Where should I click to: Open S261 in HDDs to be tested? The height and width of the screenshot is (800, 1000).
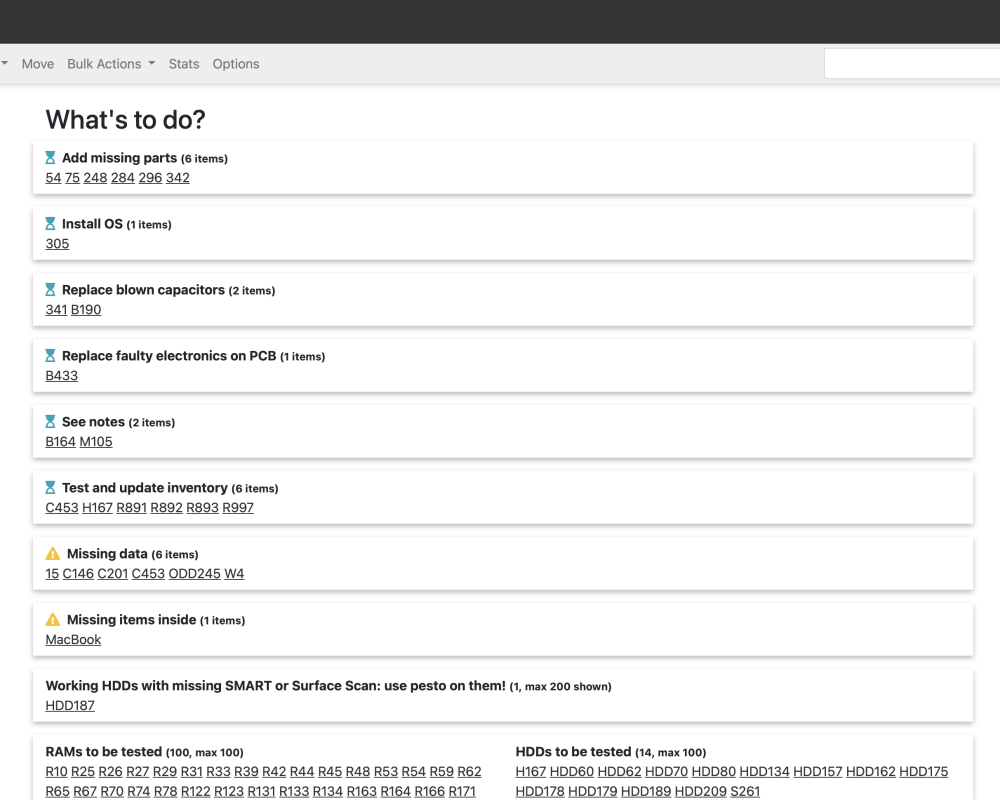coord(746,792)
